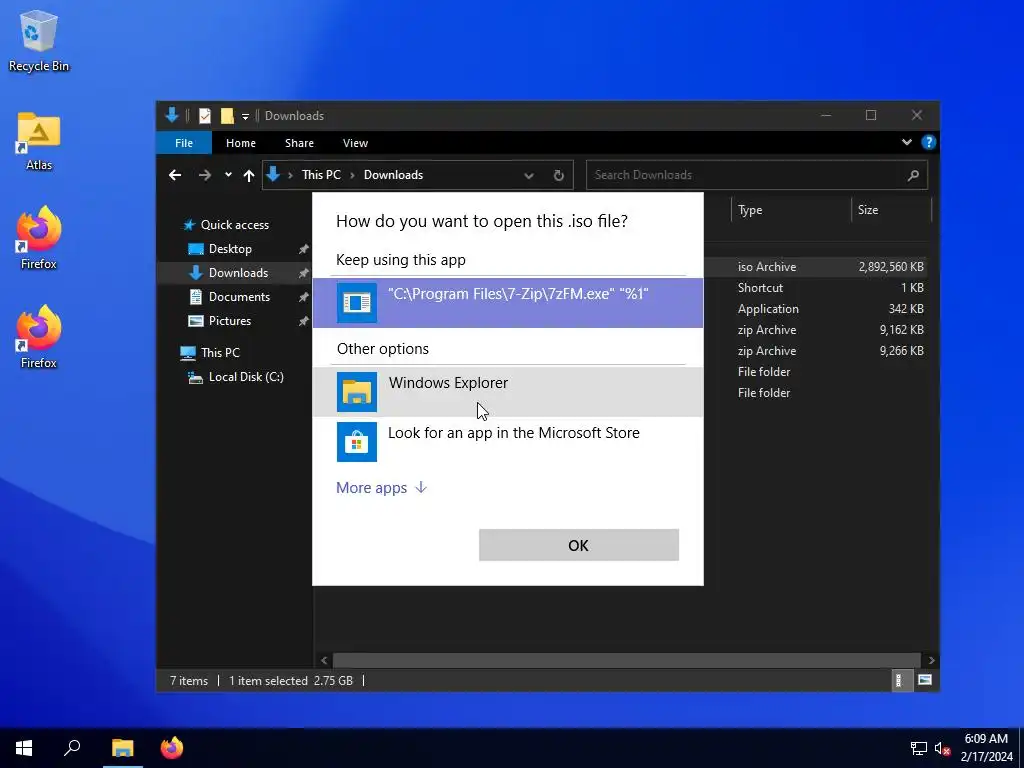Open Desktop in the navigation pane

(230, 249)
